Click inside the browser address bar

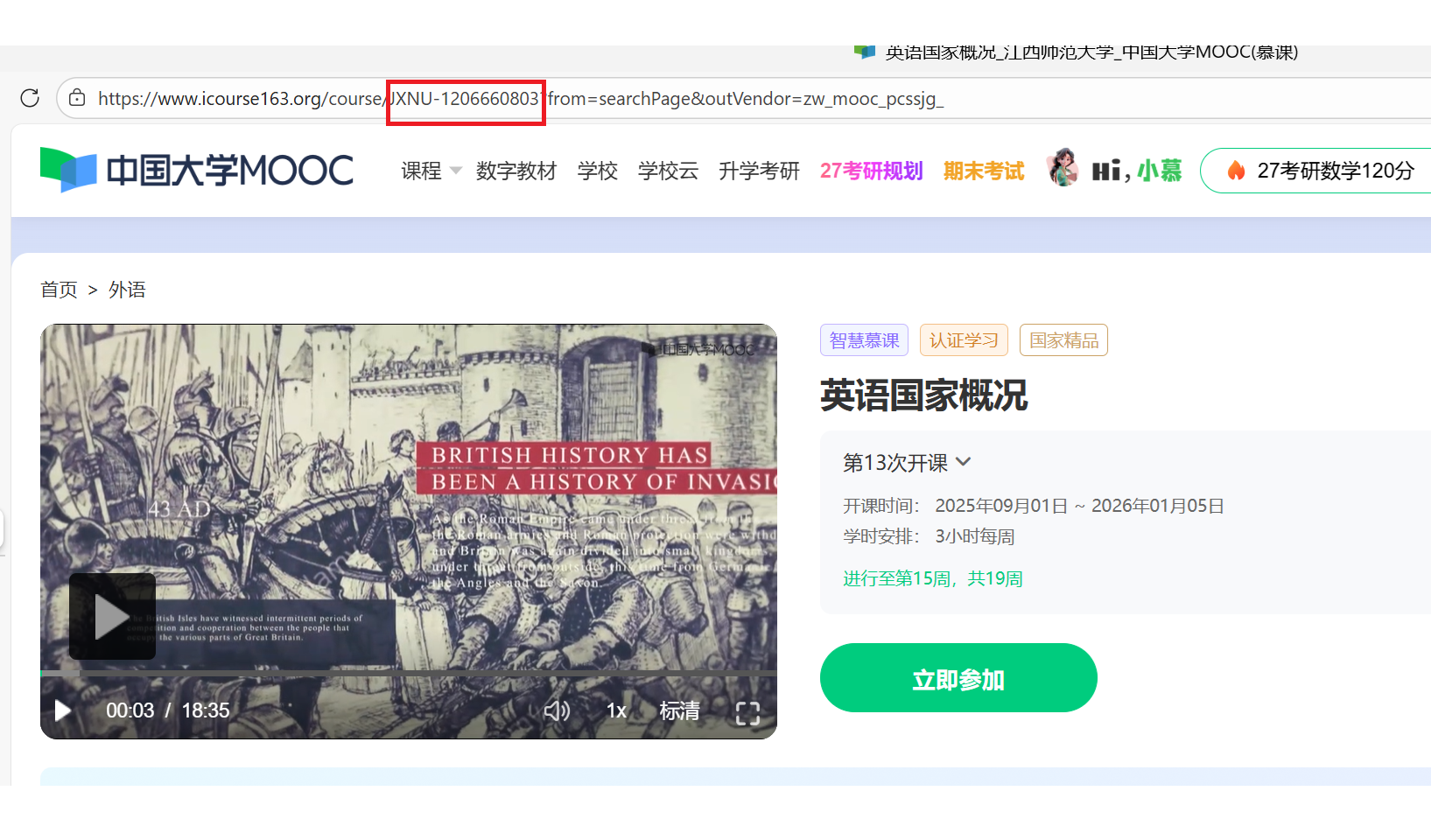pos(700,98)
